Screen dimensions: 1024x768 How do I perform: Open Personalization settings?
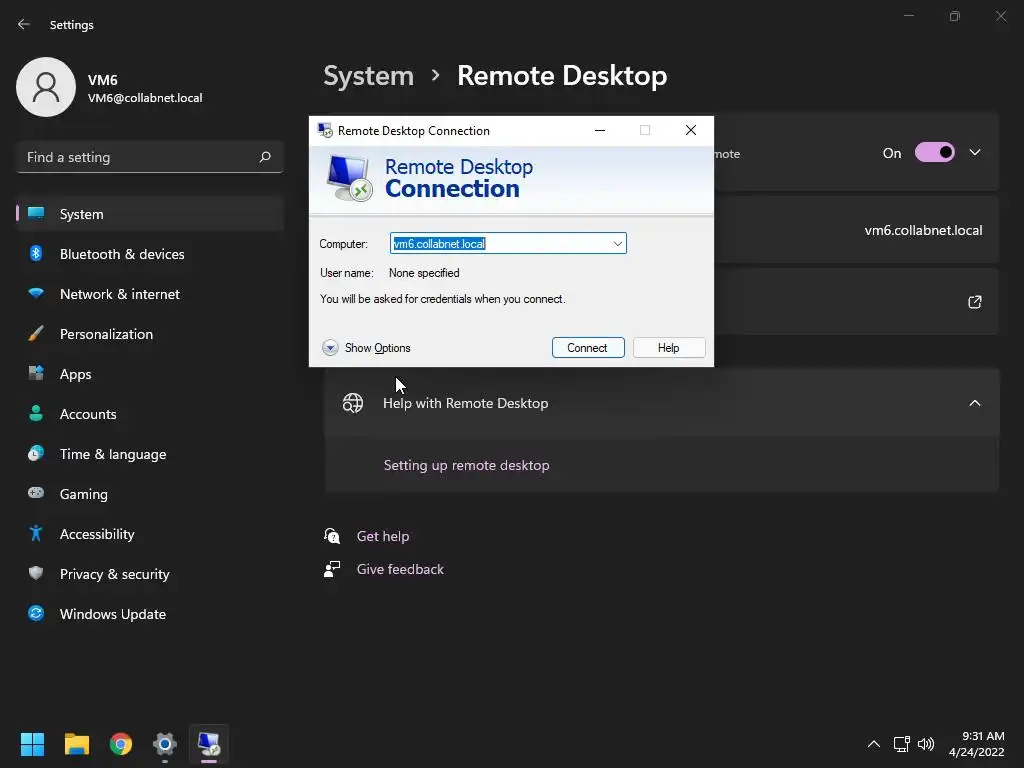tap(150, 334)
